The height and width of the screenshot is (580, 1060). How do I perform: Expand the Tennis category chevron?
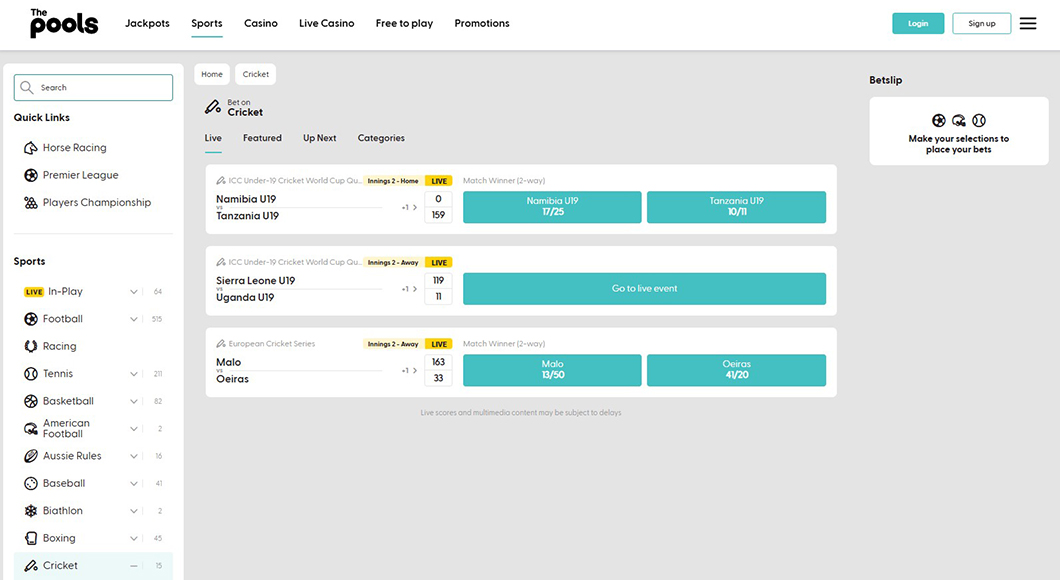pos(134,374)
